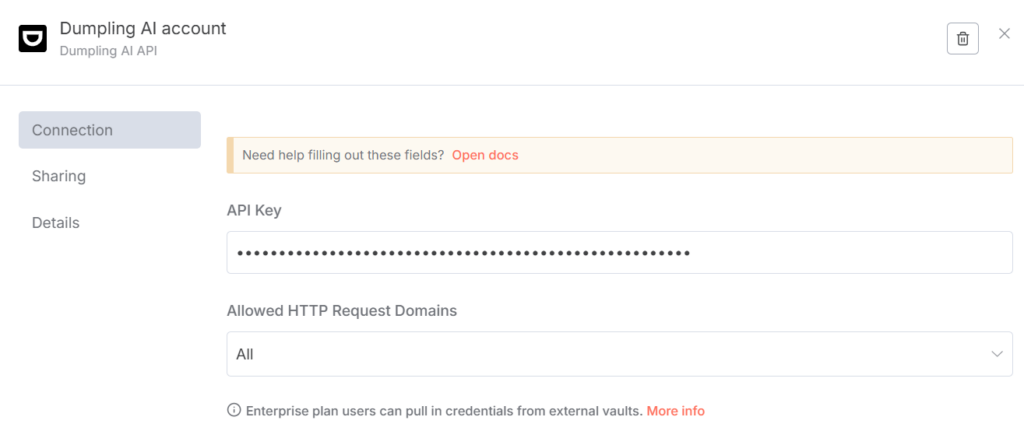Screen dimensions: 1024x445
Task: Click 'Allowed HTTP Request Domains' label
Action: 341,310
